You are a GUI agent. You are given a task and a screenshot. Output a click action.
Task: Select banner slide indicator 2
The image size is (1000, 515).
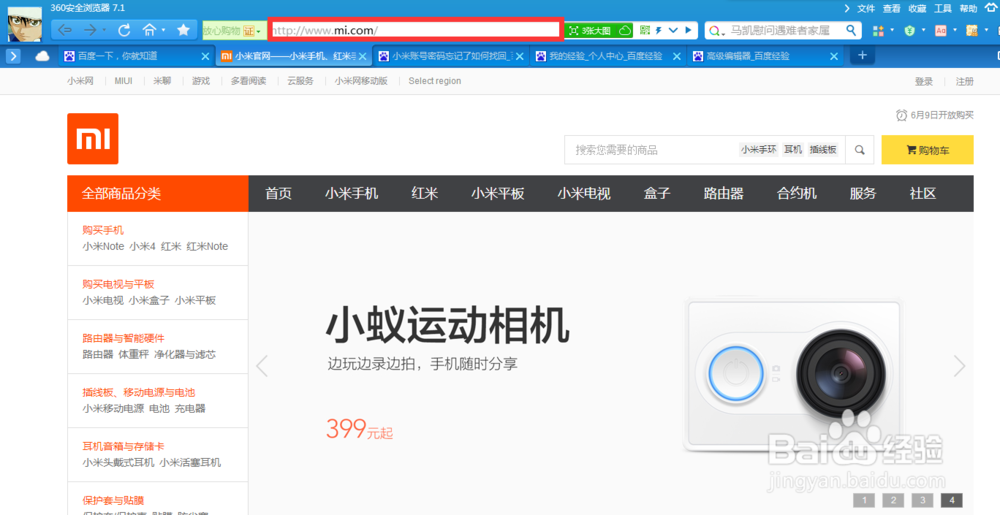(x=893, y=500)
